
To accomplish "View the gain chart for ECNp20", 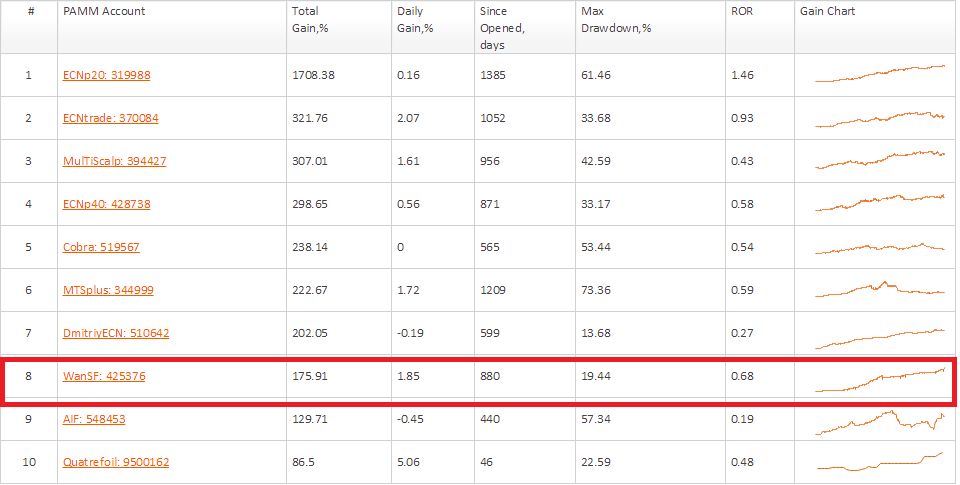I will [879, 74].
